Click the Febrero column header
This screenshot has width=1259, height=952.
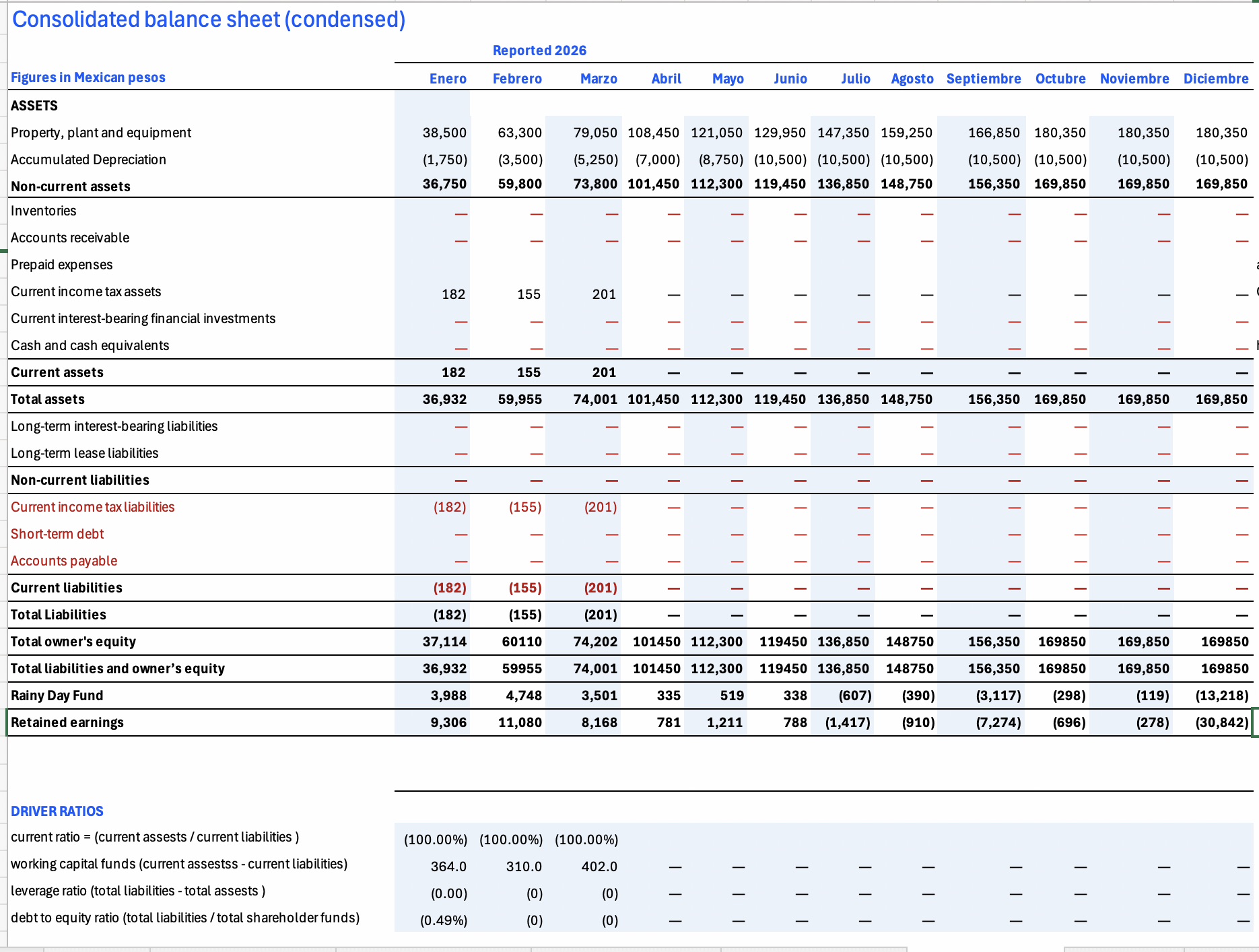pos(517,79)
